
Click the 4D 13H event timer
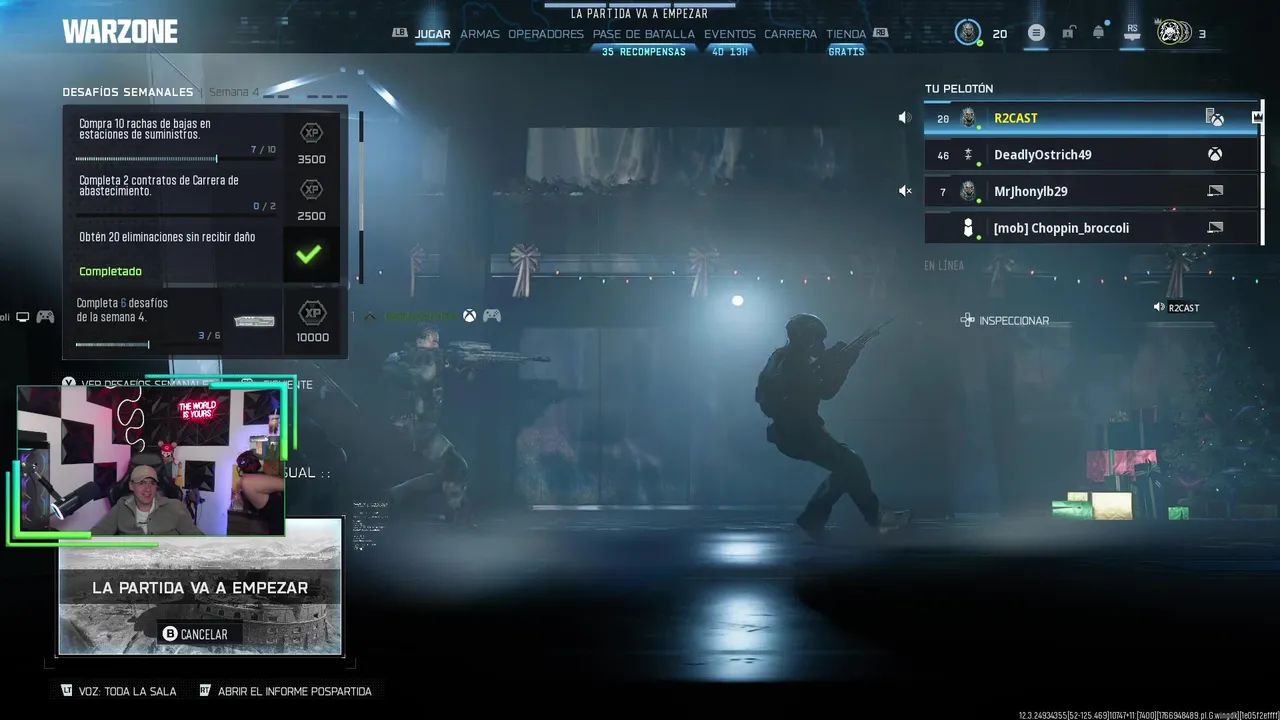[x=730, y=52]
